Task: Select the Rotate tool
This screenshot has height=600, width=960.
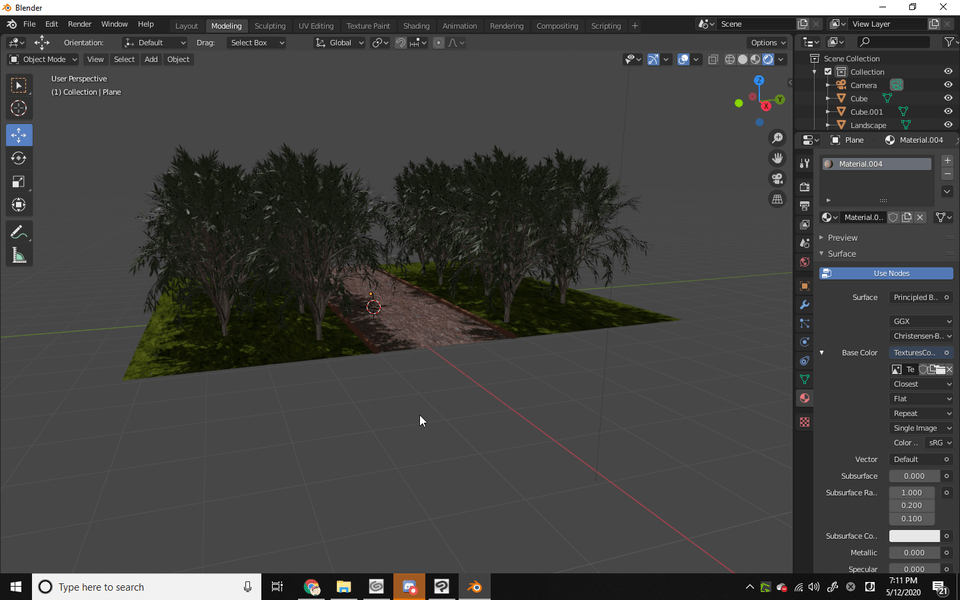Action: click(19, 158)
